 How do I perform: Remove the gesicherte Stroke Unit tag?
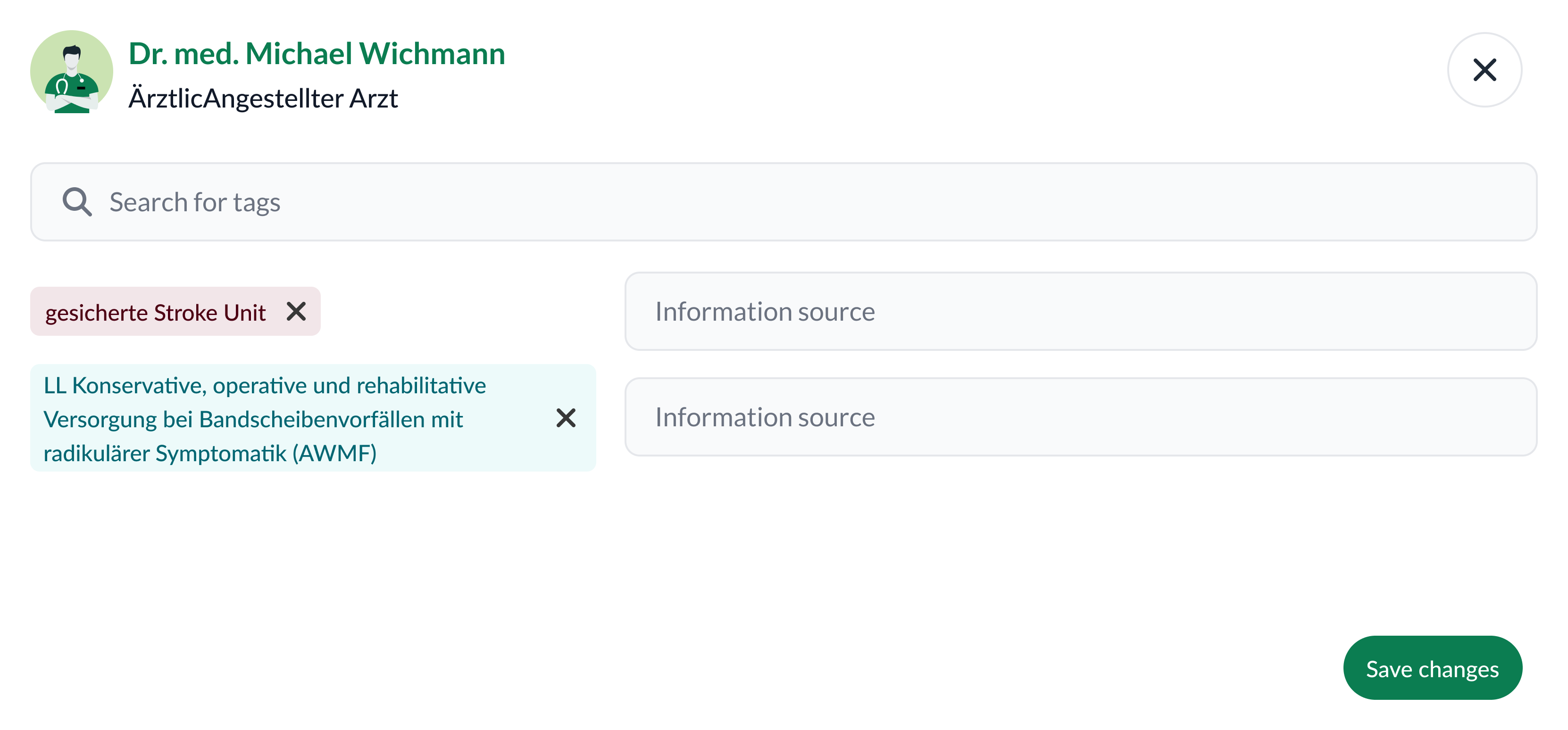pyautogui.click(x=296, y=311)
